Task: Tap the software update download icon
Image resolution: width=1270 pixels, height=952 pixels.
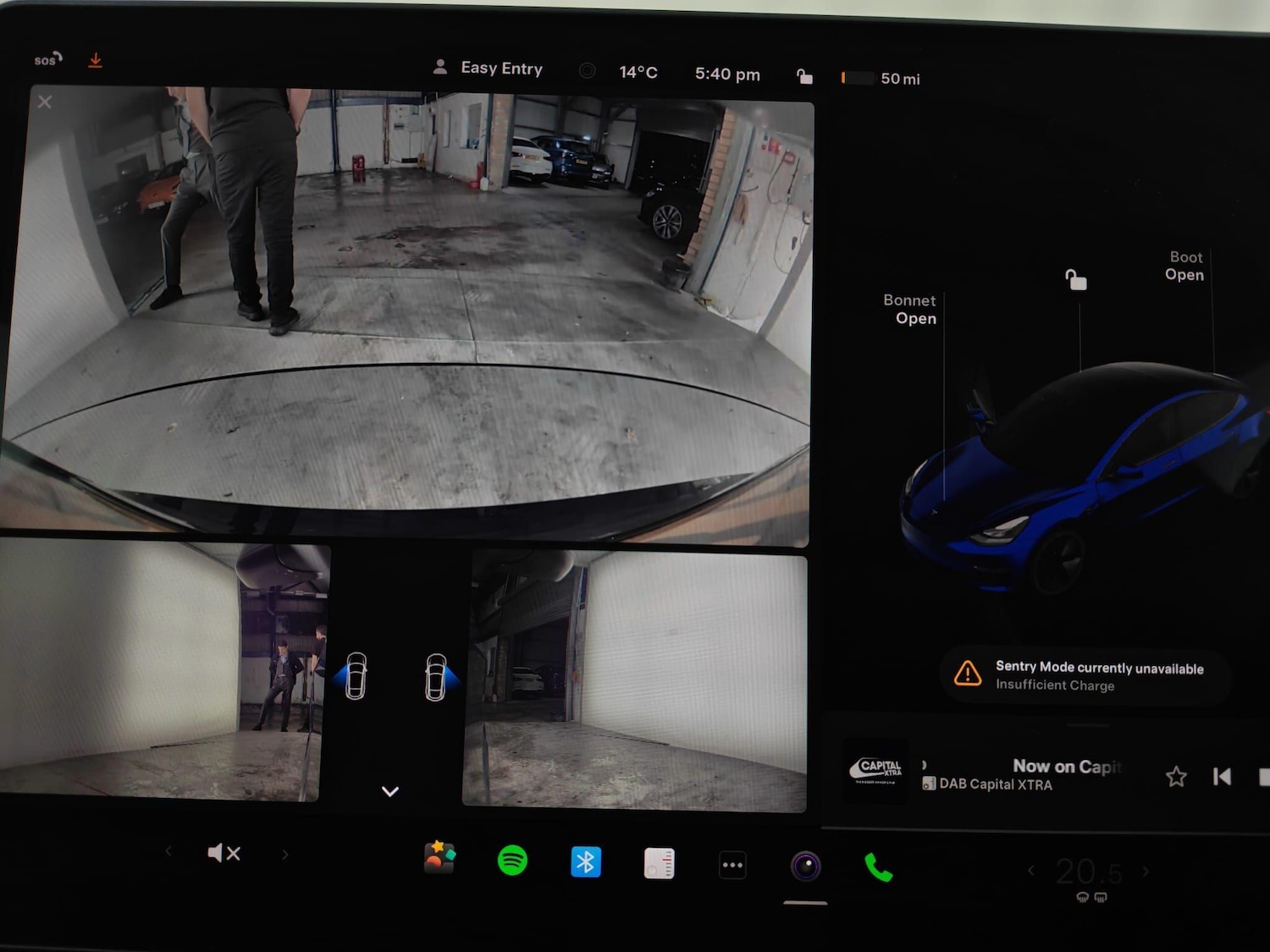Action: 96,60
